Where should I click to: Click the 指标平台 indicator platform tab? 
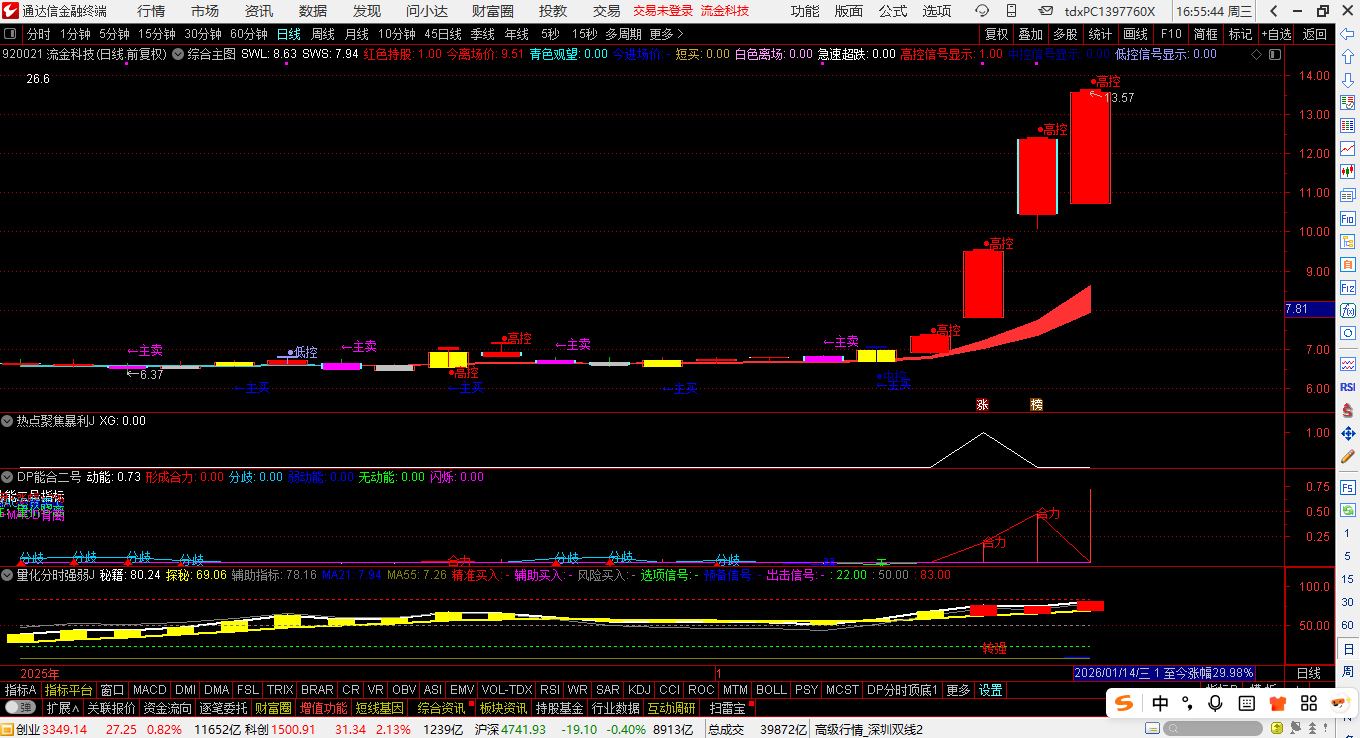coord(68,690)
